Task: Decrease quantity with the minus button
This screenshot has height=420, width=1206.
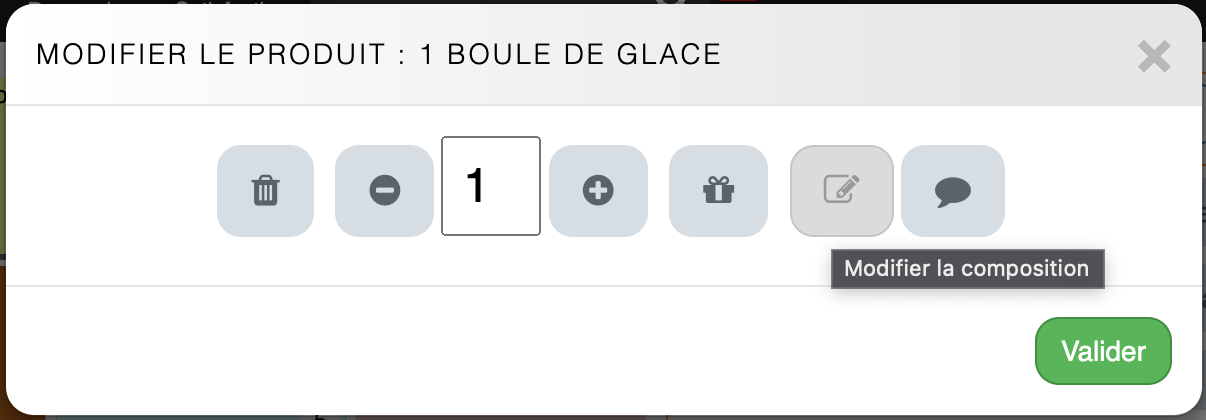Action: (384, 191)
